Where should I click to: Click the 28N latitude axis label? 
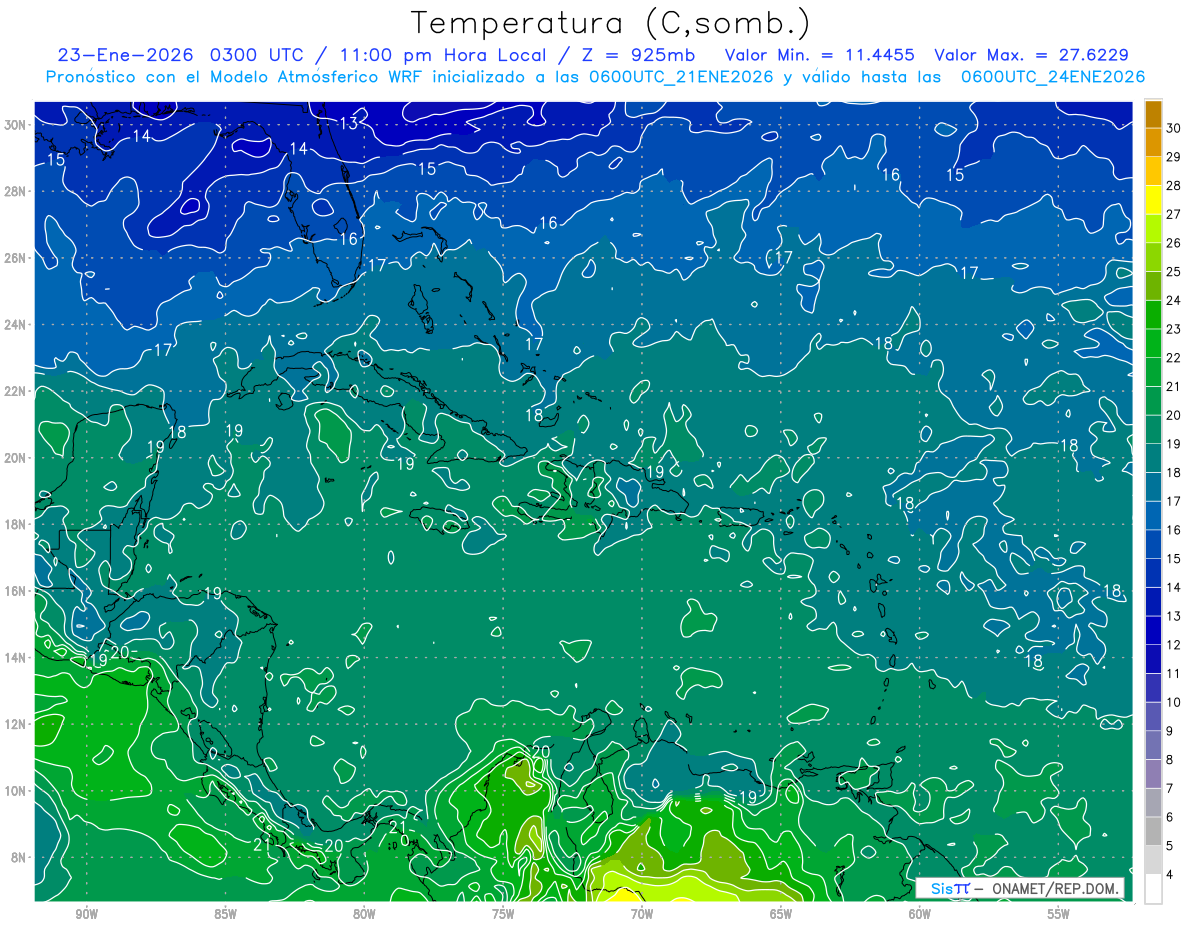point(15,191)
